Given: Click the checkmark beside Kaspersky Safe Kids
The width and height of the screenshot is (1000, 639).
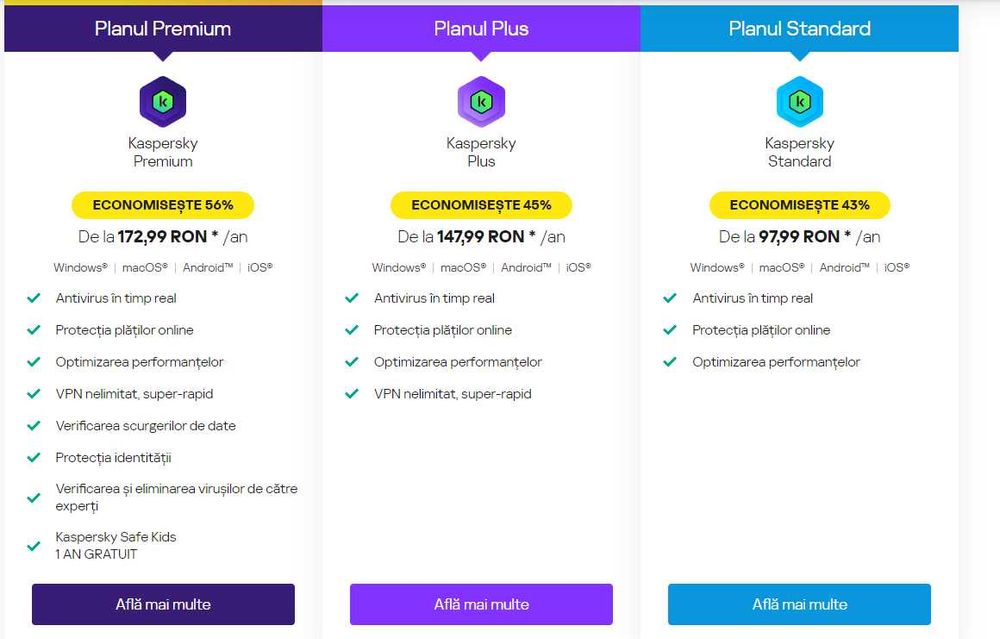Looking at the screenshot, I should pos(34,545).
